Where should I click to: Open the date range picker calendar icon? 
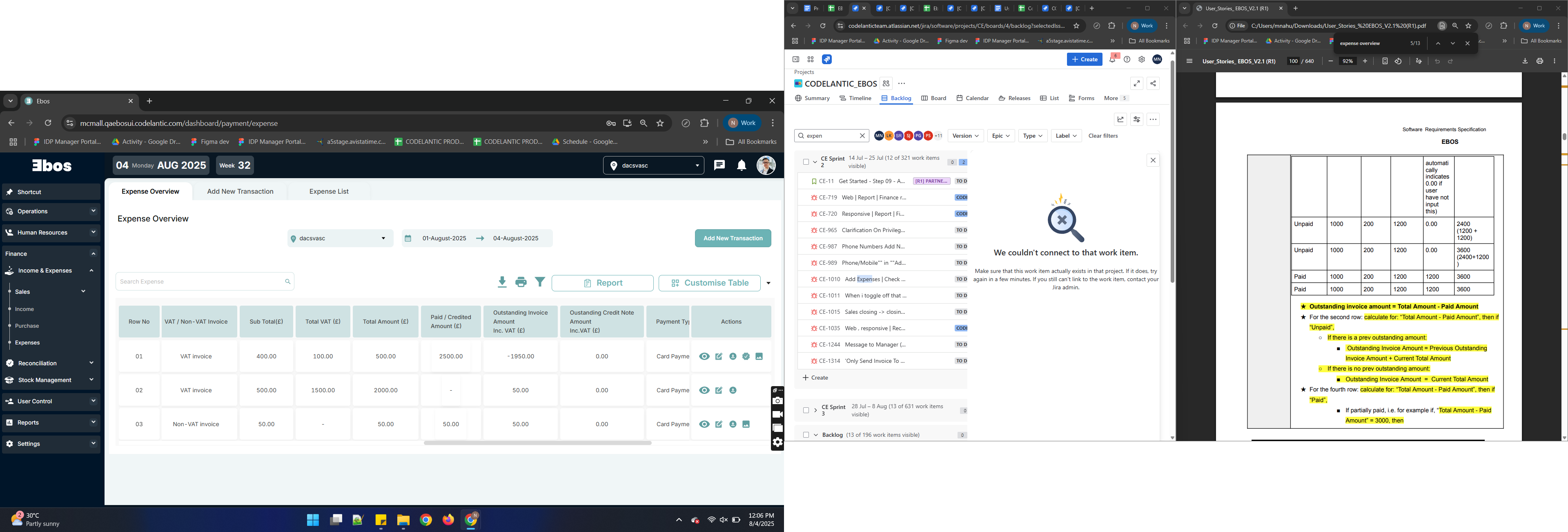tap(408, 238)
